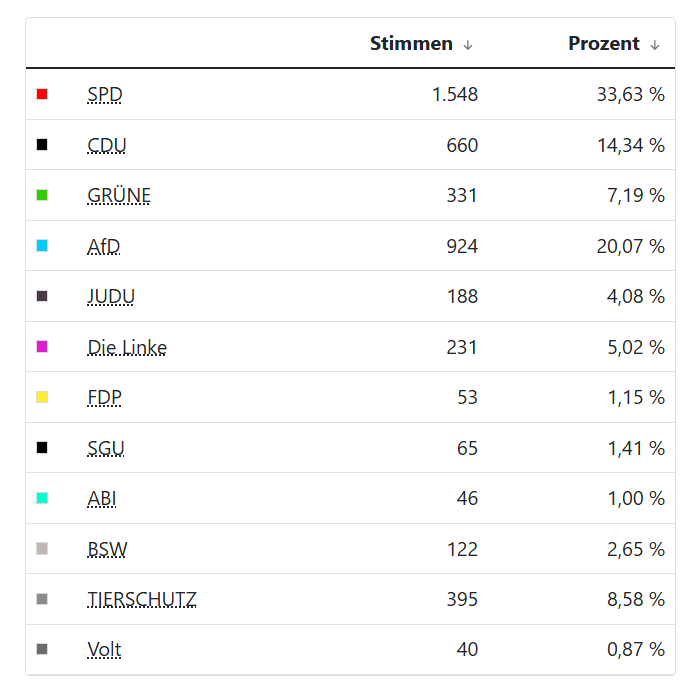
Task: Click the red SPD color swatch
Action: tap(42, 94)
